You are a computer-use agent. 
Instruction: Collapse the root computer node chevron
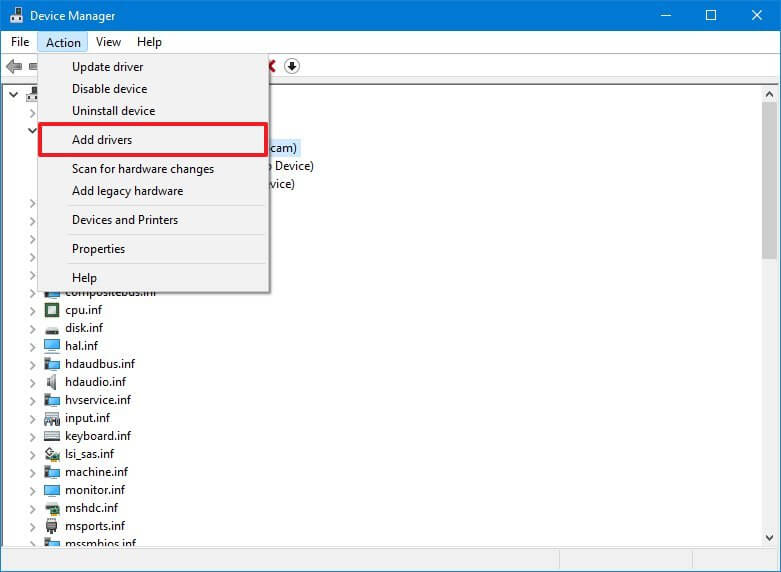tap(13, 94)
